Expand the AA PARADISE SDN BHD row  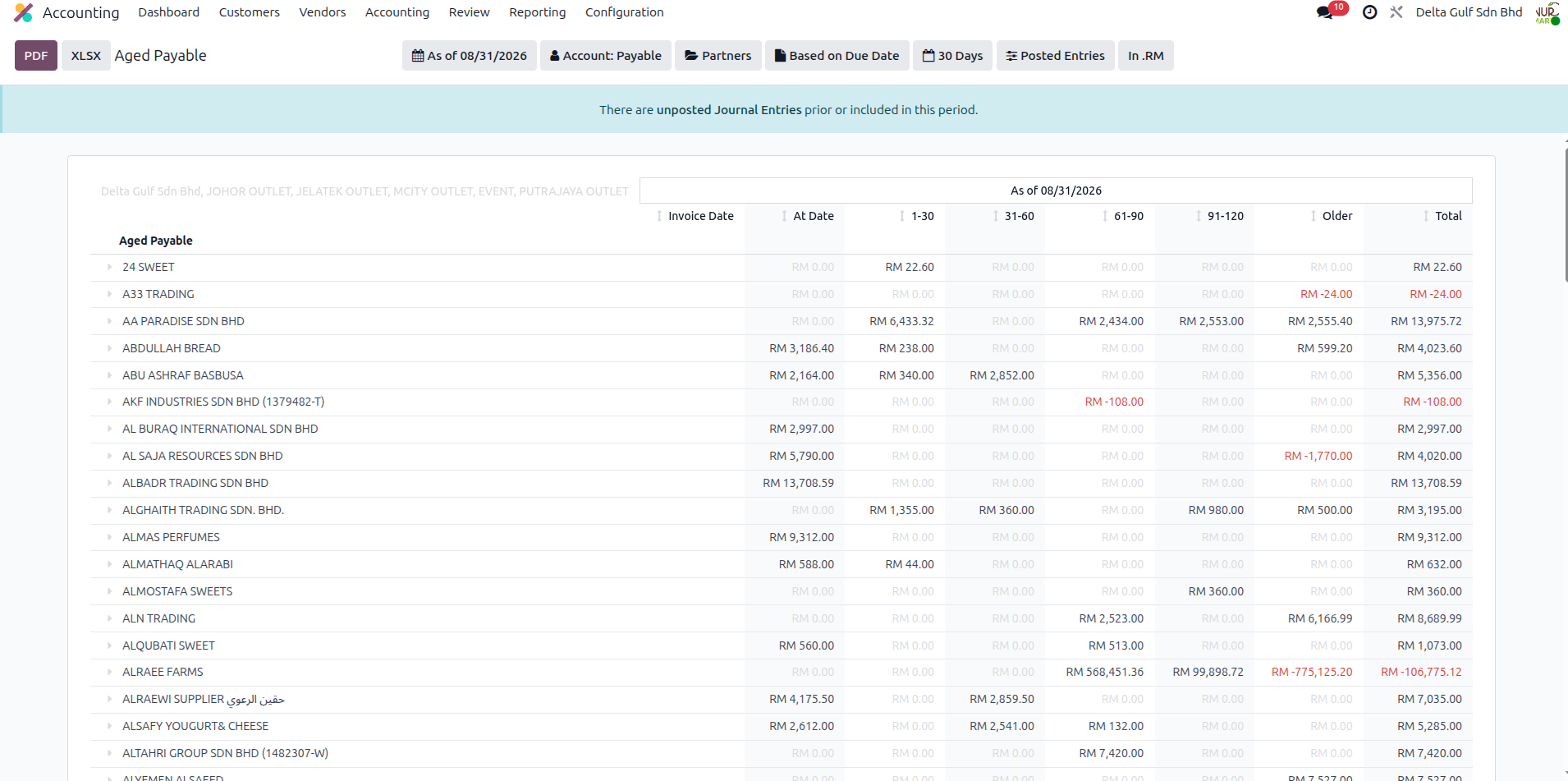point(109,321)
